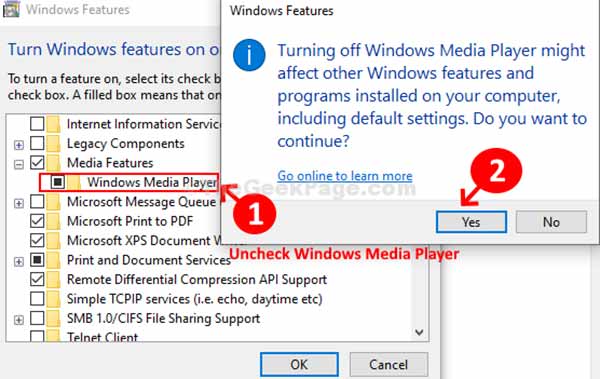Click the Simple TCPIP services folder icon

click(x=54, y=299)
